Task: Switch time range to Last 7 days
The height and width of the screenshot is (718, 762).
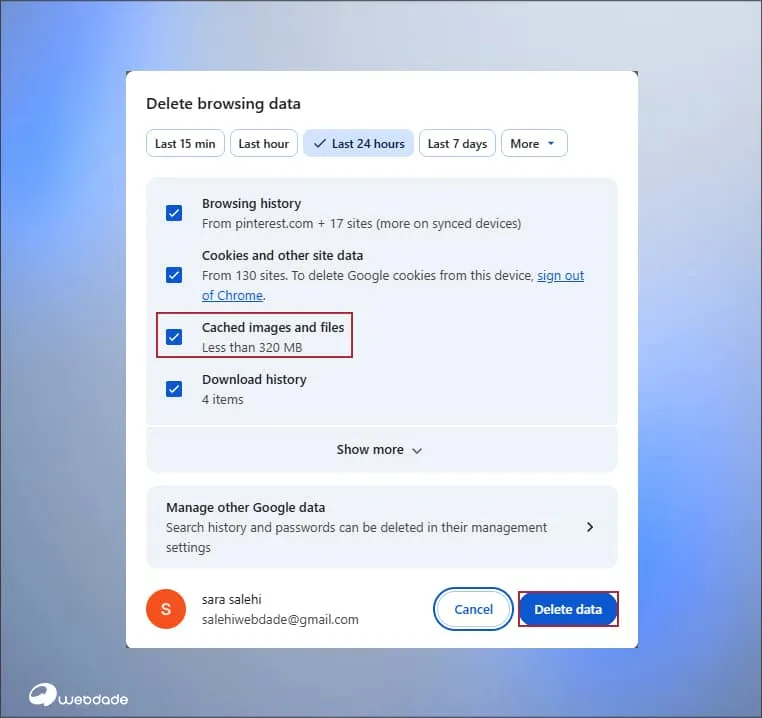Action: 457,144
